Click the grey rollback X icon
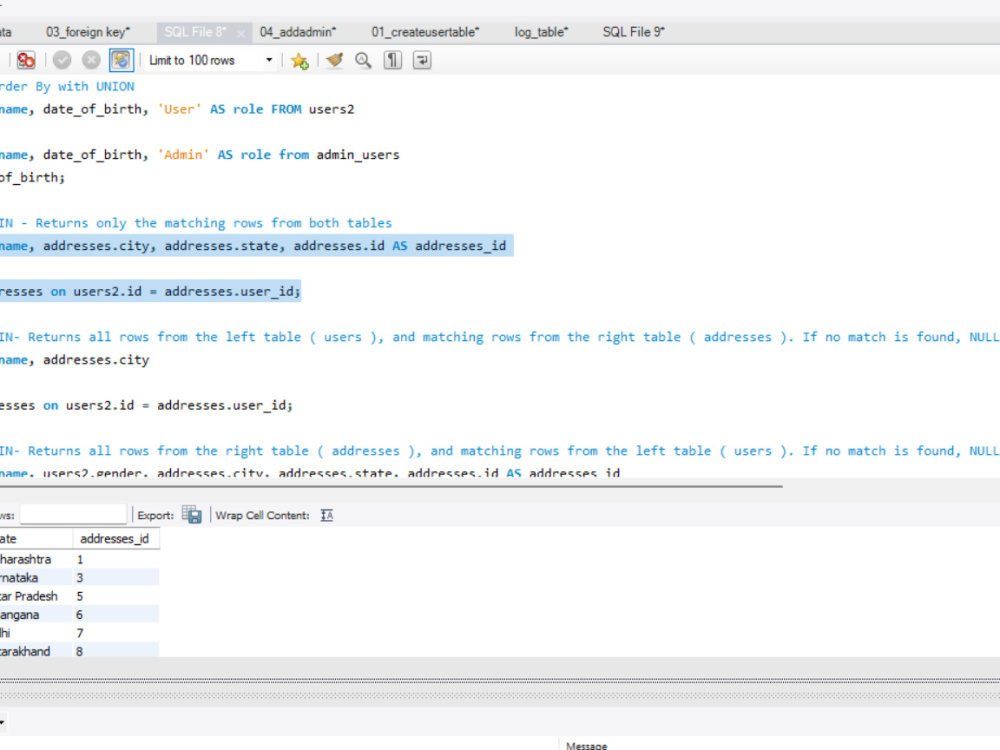This screenshot has width=1000, height=750. (x=91, y=61)
